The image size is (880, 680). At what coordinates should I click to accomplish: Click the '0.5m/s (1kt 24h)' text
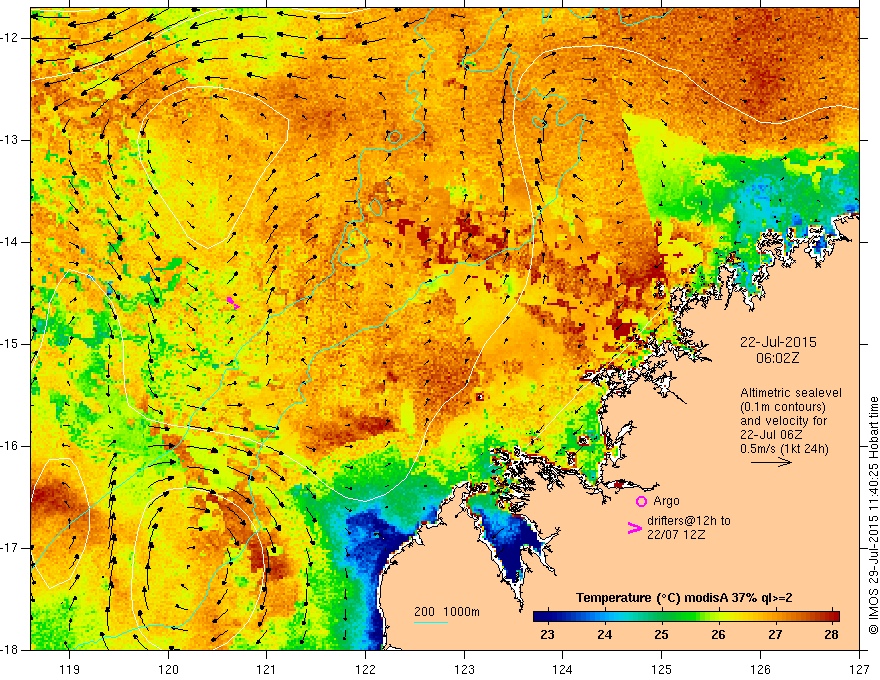784,448
